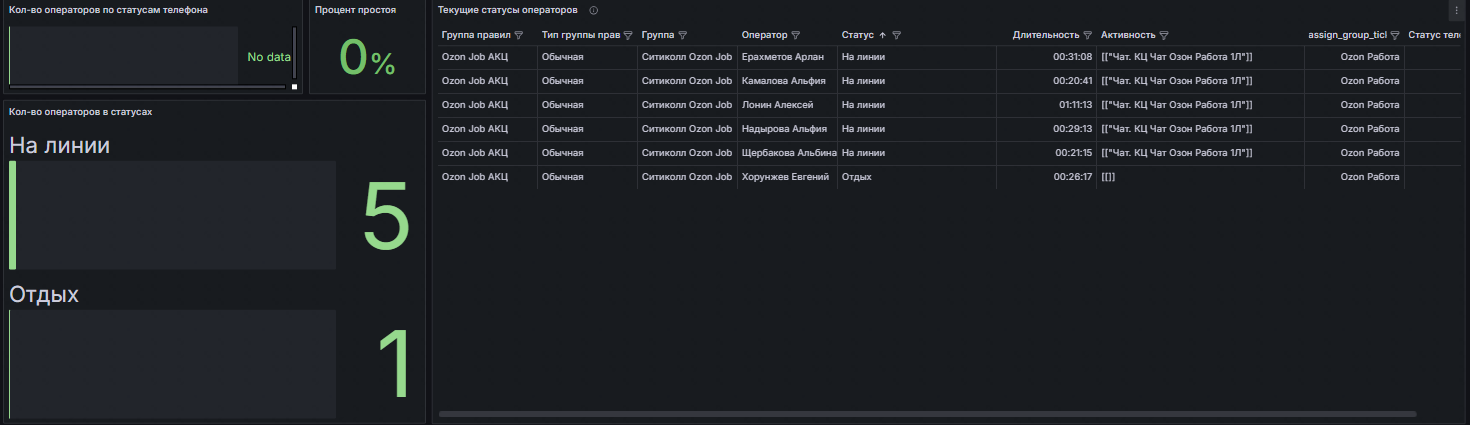Show info icon beside Текущие статусы операторов
The height and width of the screenshot is (425, 1470).
click(x=594, y=10)
